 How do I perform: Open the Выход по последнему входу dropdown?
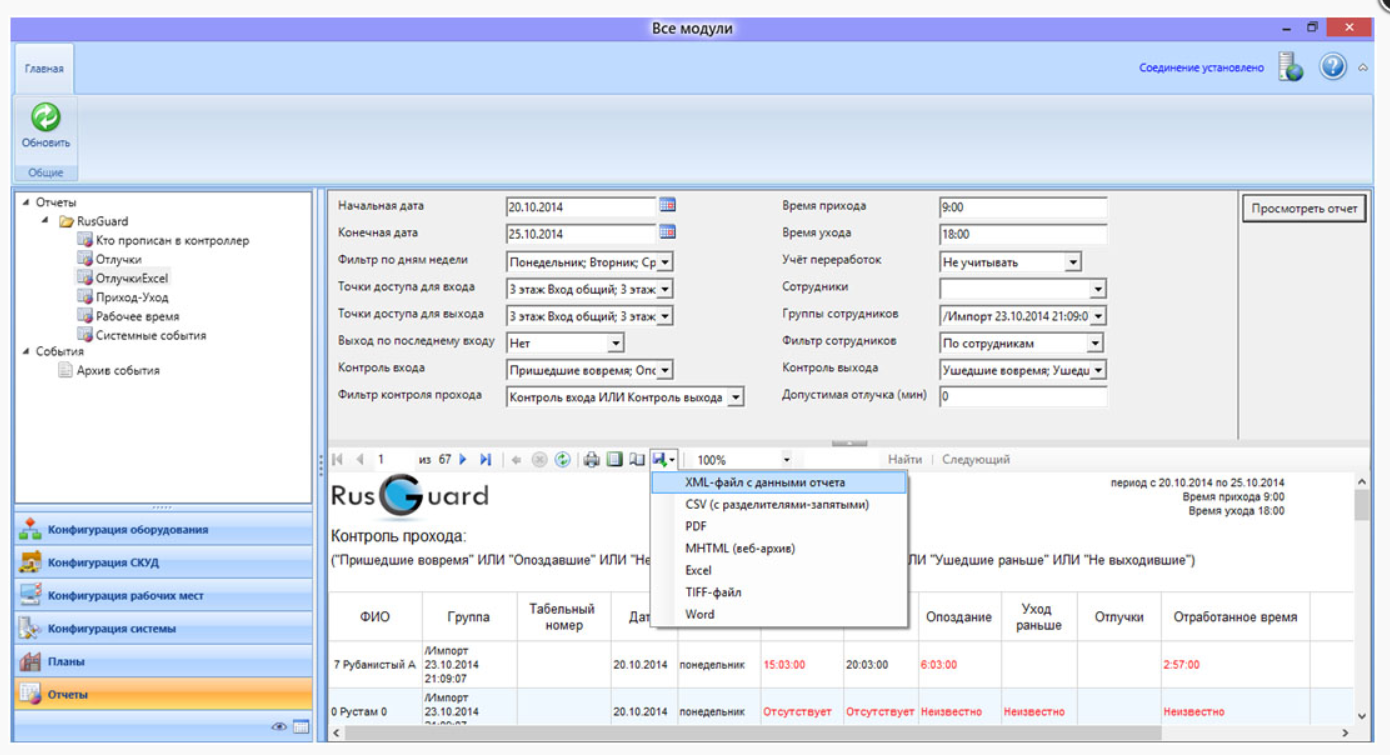click(615, 343)
